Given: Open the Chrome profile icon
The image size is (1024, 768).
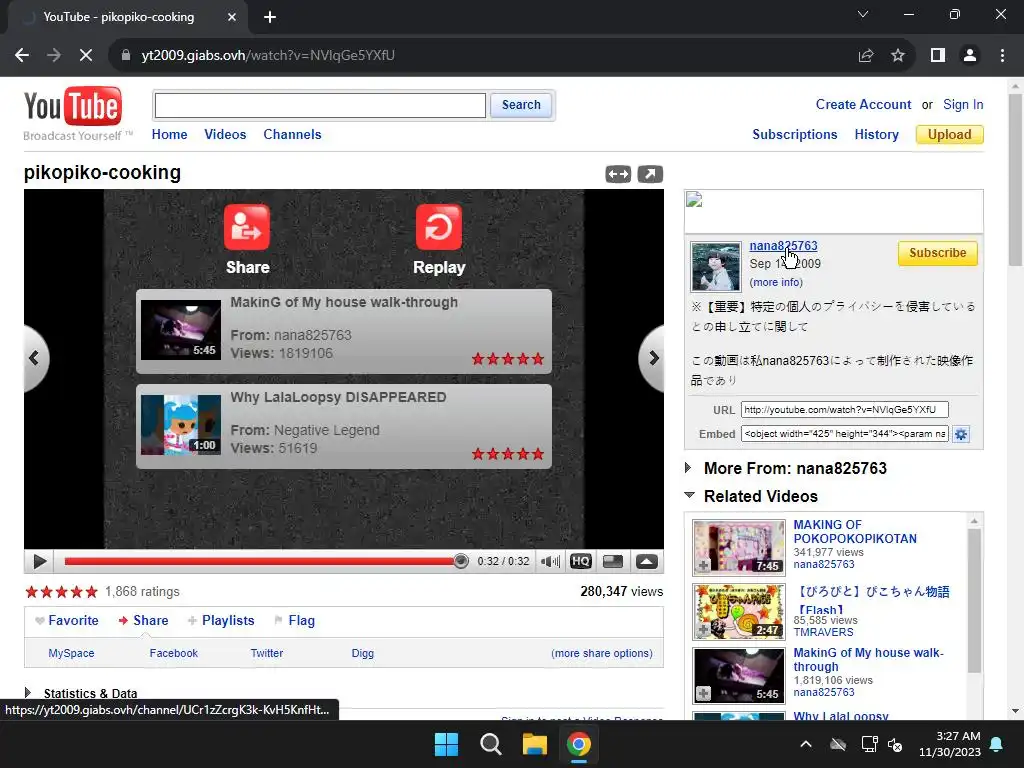Looking at the screenshot, I should tap(970, 56).
